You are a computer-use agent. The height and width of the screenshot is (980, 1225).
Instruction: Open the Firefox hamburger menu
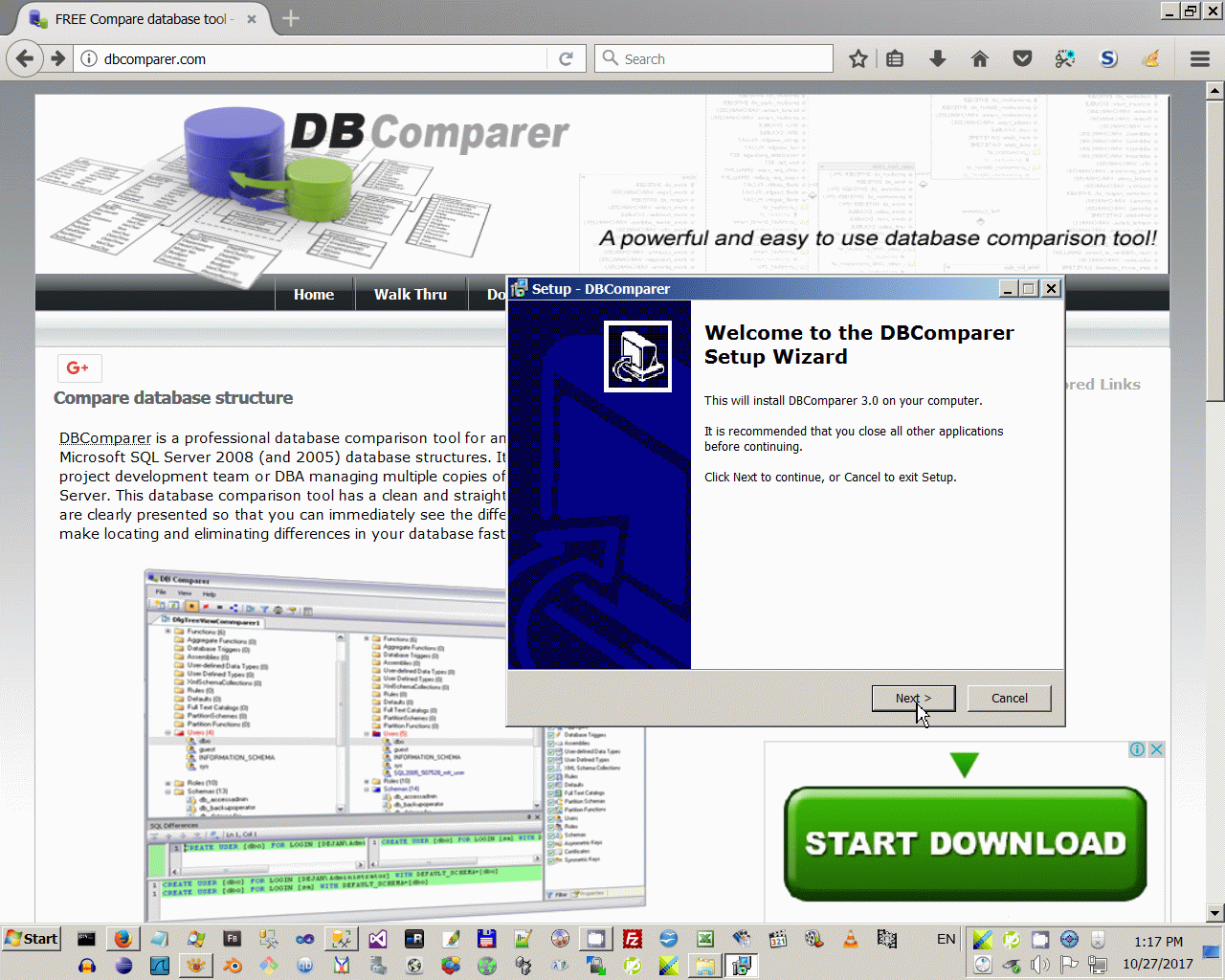1200,58
